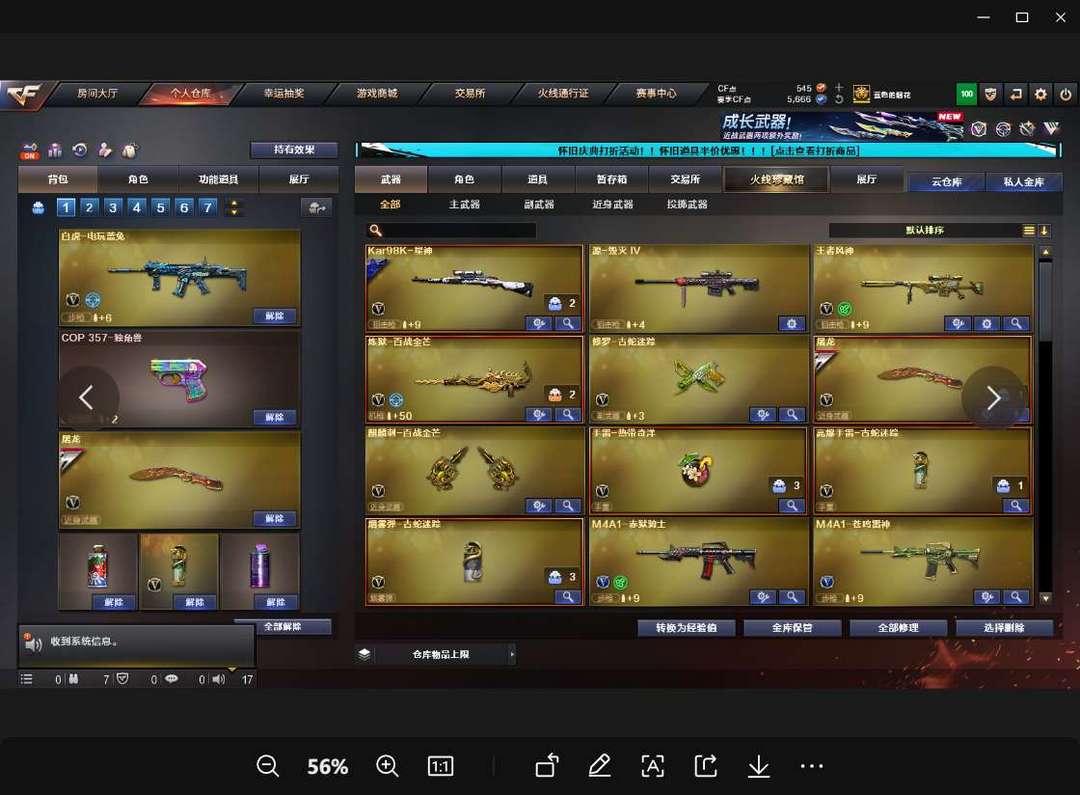Go to next image with right arrow

(992, 398)
